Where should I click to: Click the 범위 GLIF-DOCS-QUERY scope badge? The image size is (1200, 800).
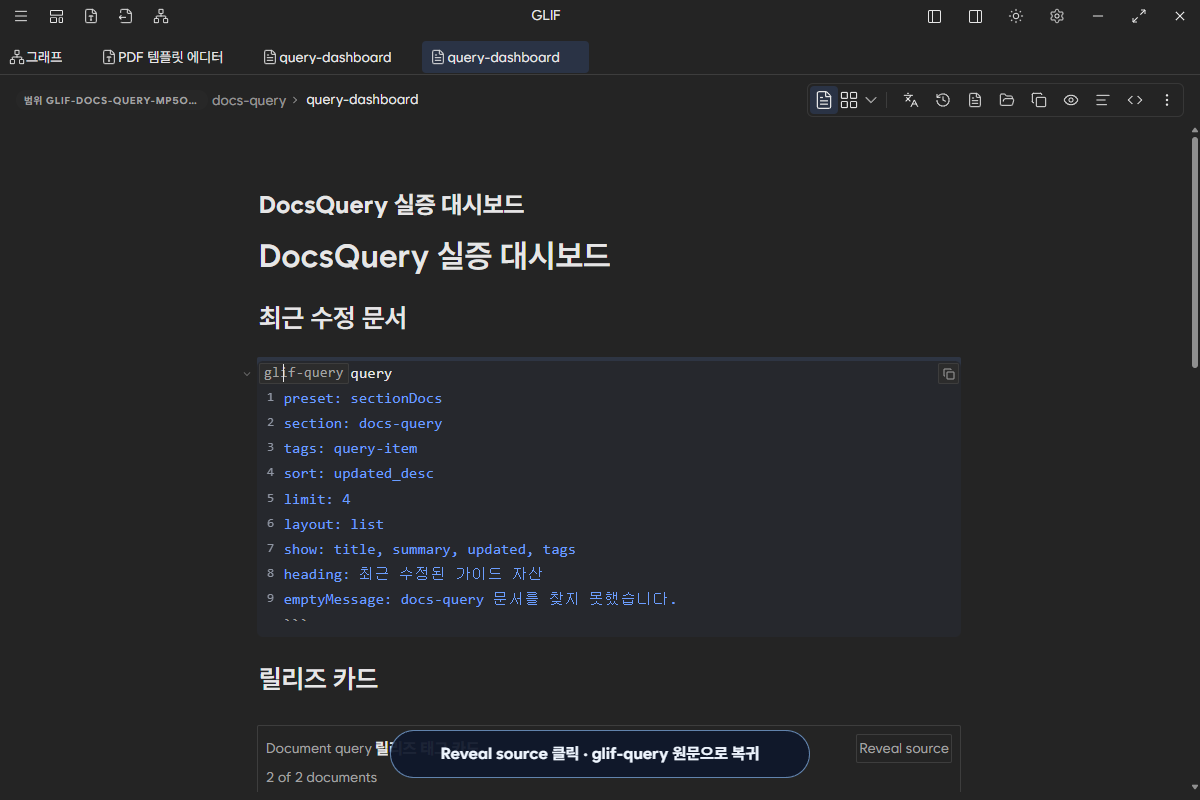click(x=111, y=100)
